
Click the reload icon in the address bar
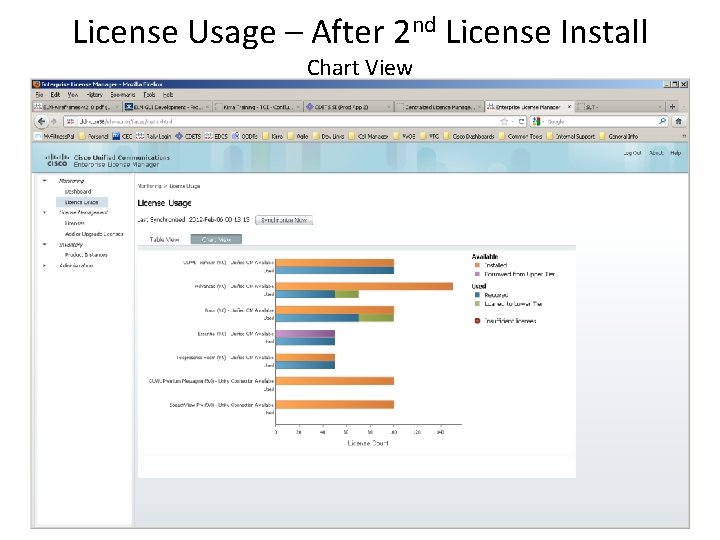(521, 122)
